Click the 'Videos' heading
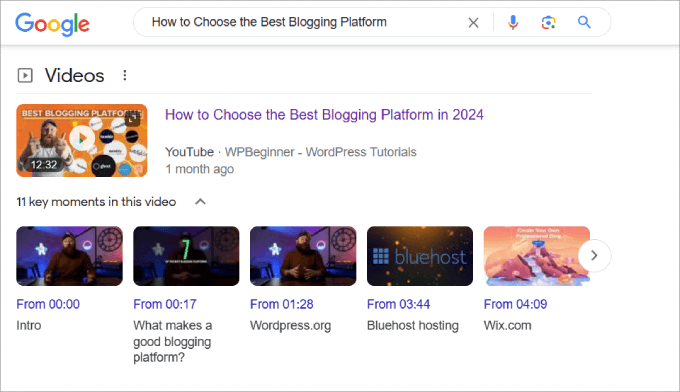The height and width of the screenshot is (392, 680). (x=75, y=76)
